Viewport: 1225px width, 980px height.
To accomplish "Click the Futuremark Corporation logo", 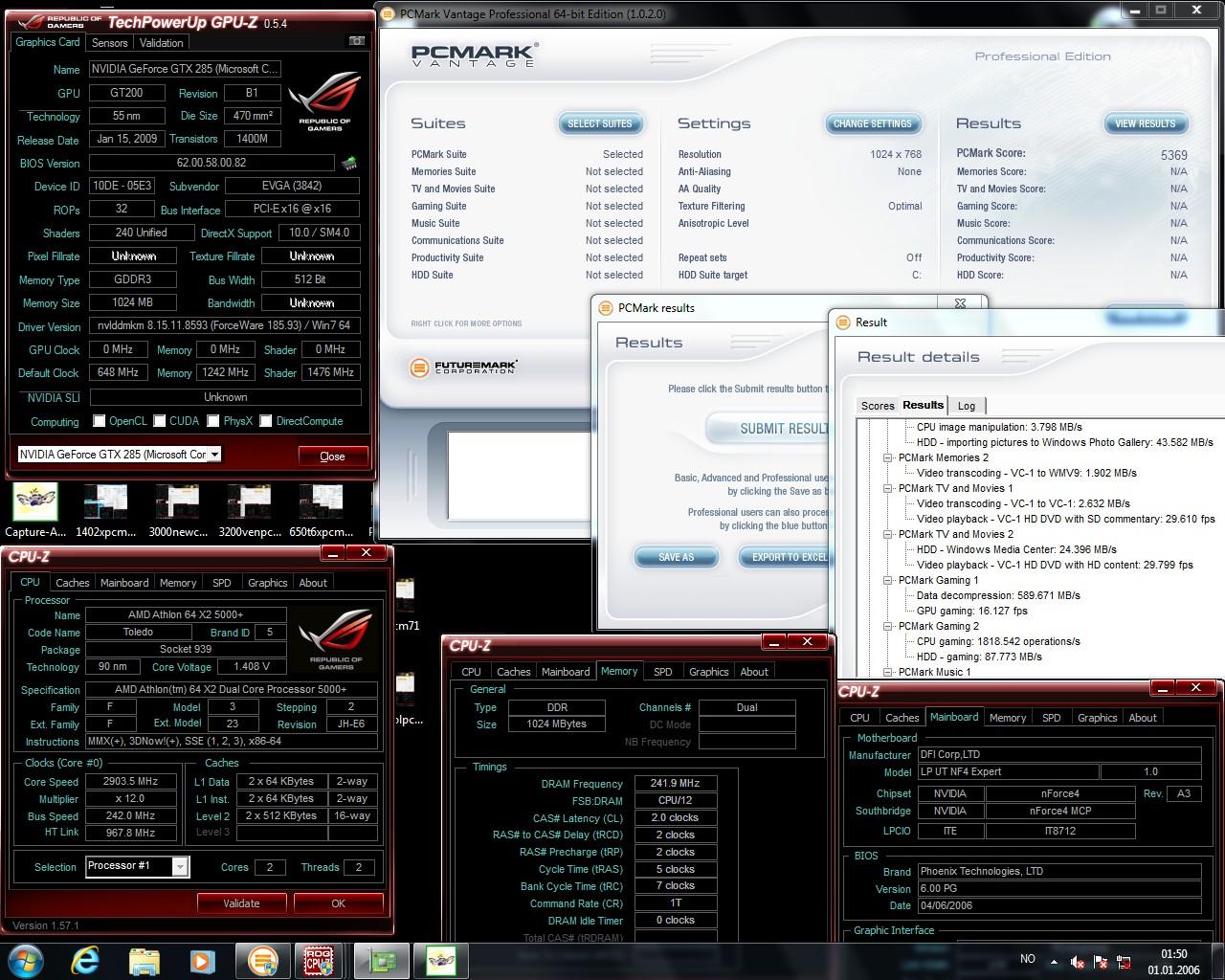I will coord(463,367).
